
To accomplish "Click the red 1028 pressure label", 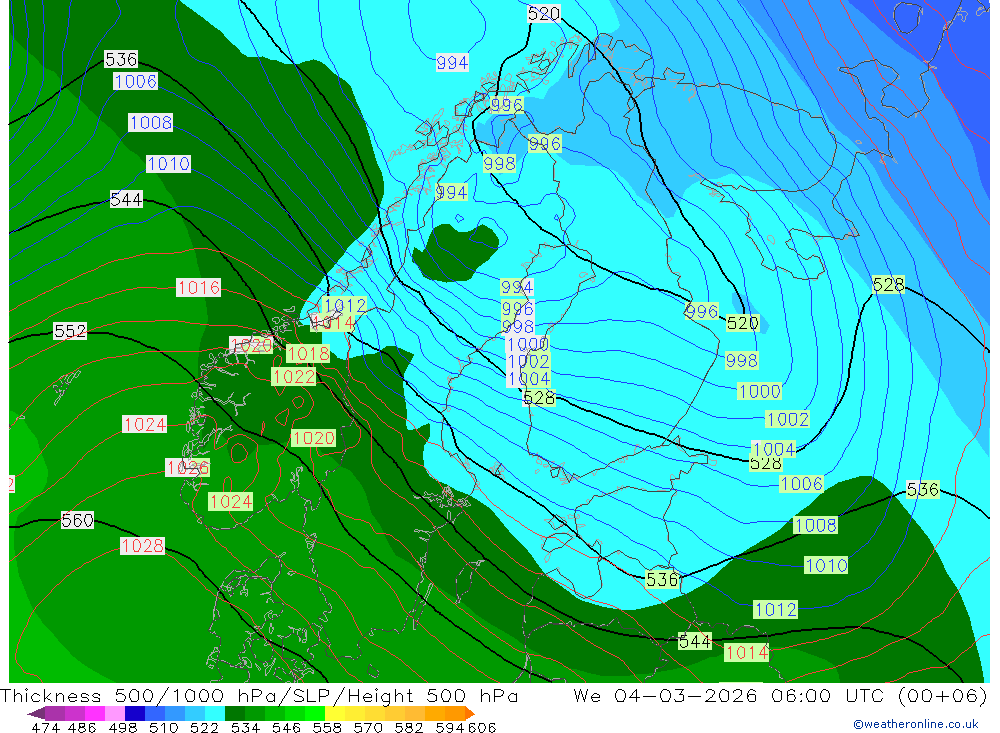I will [142, 545].
